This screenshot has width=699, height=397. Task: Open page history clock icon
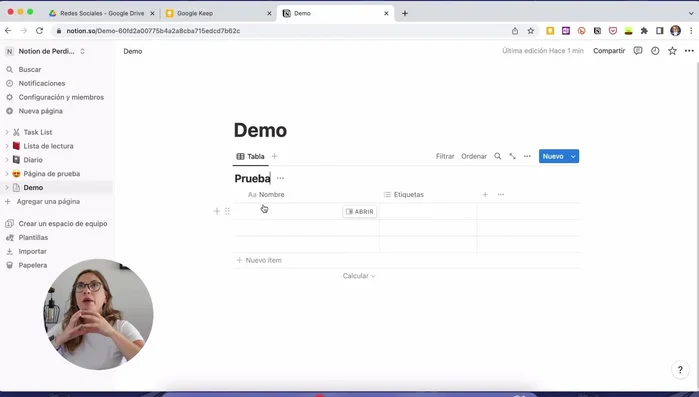655,51
